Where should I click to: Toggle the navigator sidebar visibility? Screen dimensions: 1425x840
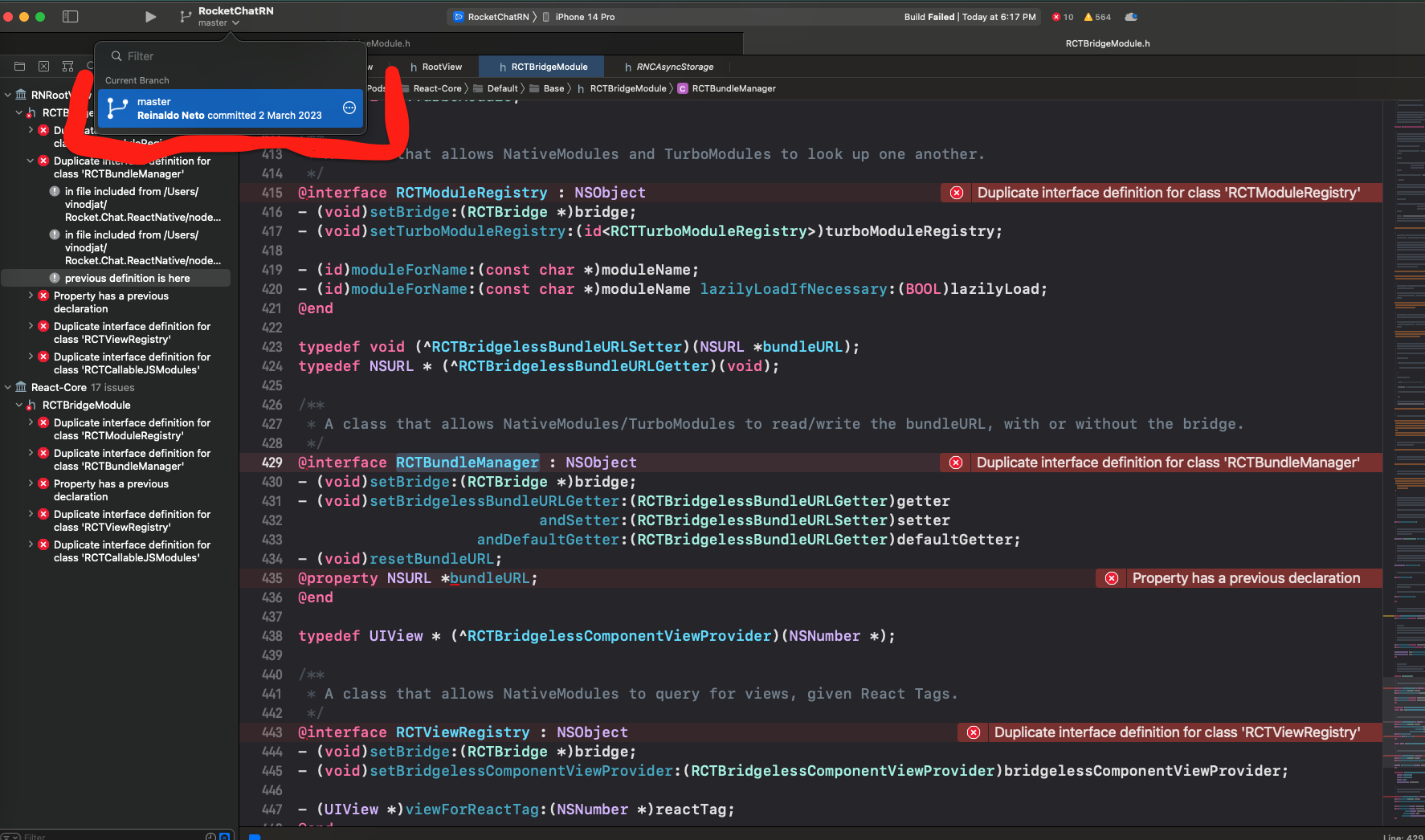71,16
